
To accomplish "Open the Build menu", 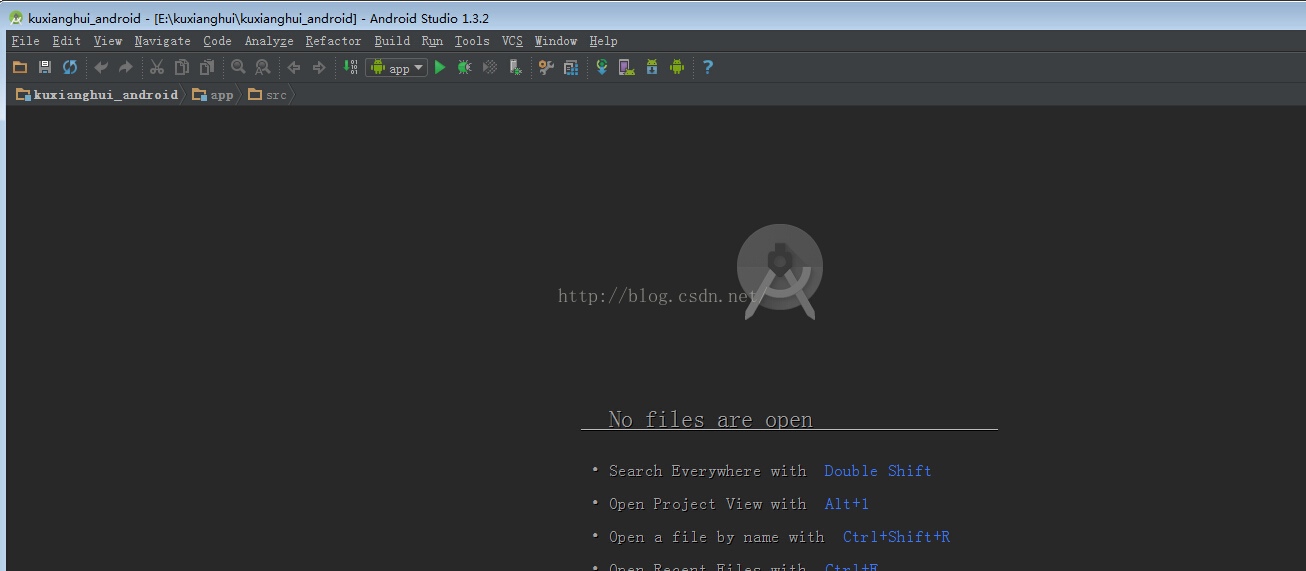I will pos(392,41).
